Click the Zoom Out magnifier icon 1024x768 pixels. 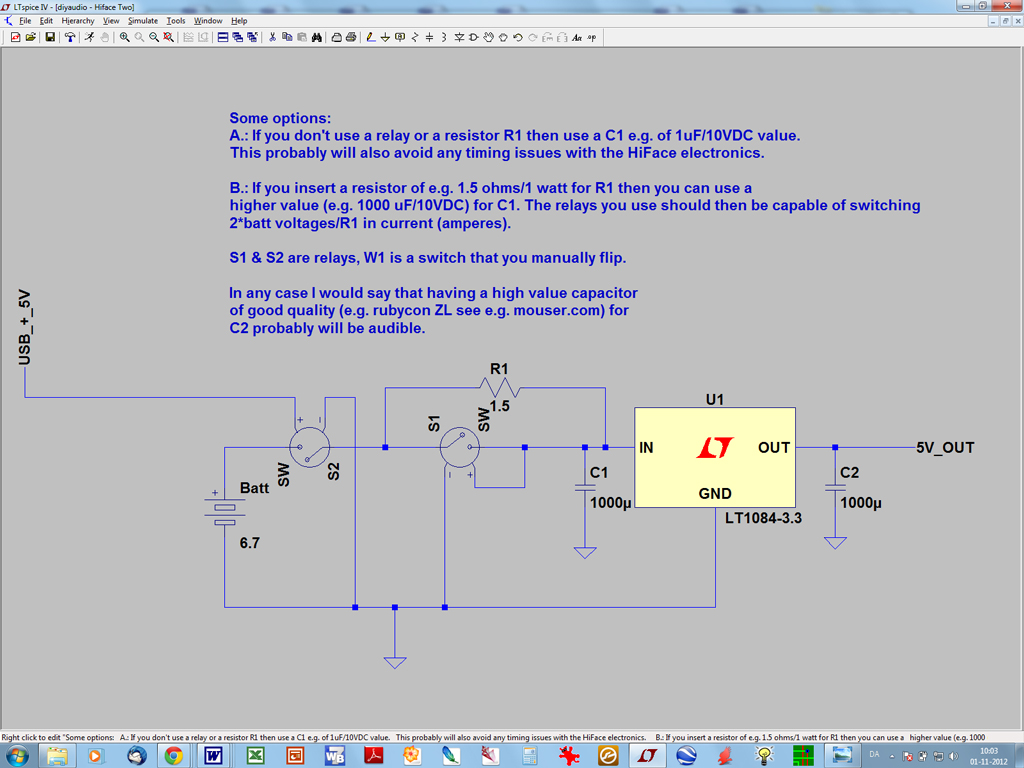click(153, 38)
